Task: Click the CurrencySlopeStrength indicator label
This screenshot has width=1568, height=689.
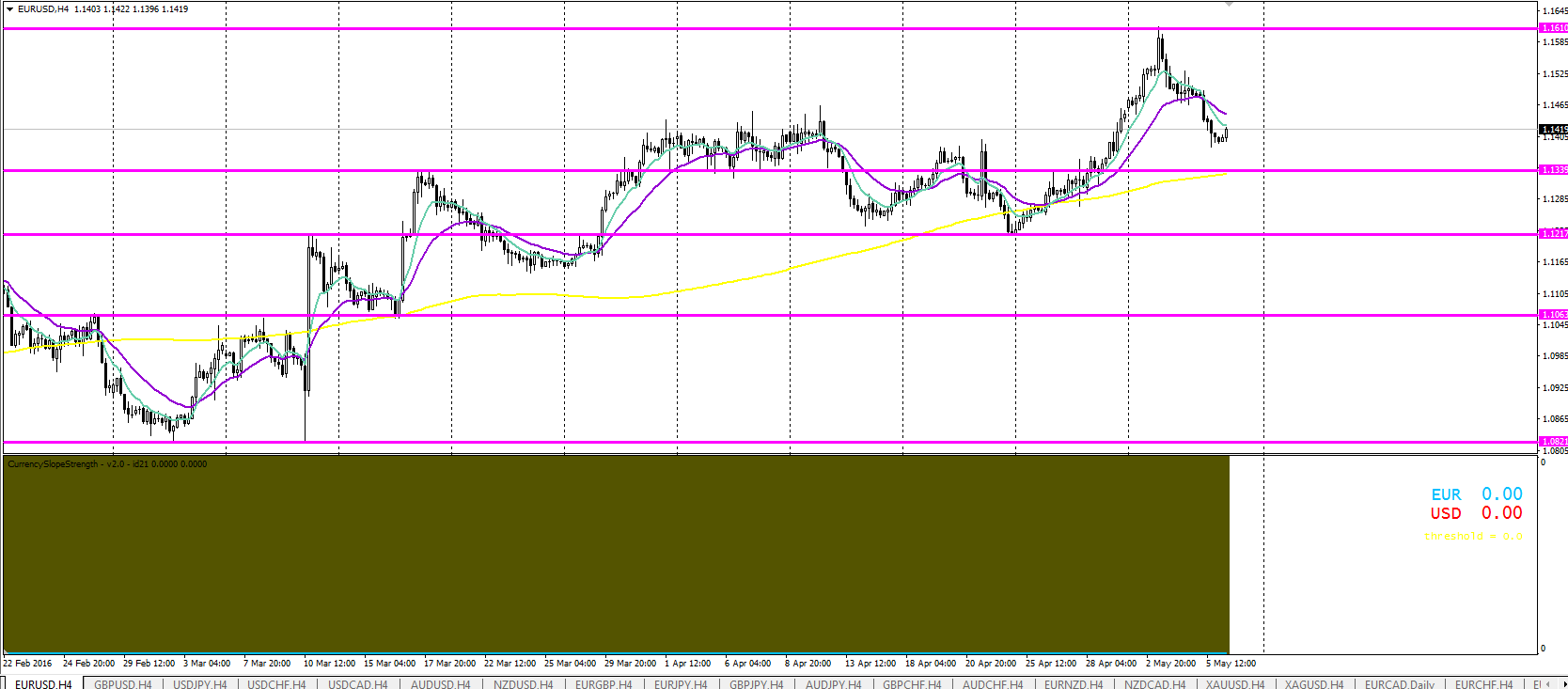Action: pos(107,464)
